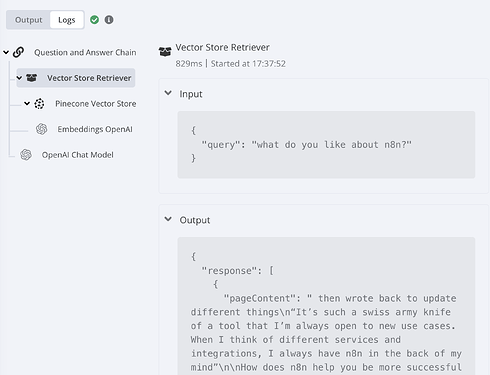The image size is (490, 375).
Task: Click the Output section heading
Action: (195, 220)
